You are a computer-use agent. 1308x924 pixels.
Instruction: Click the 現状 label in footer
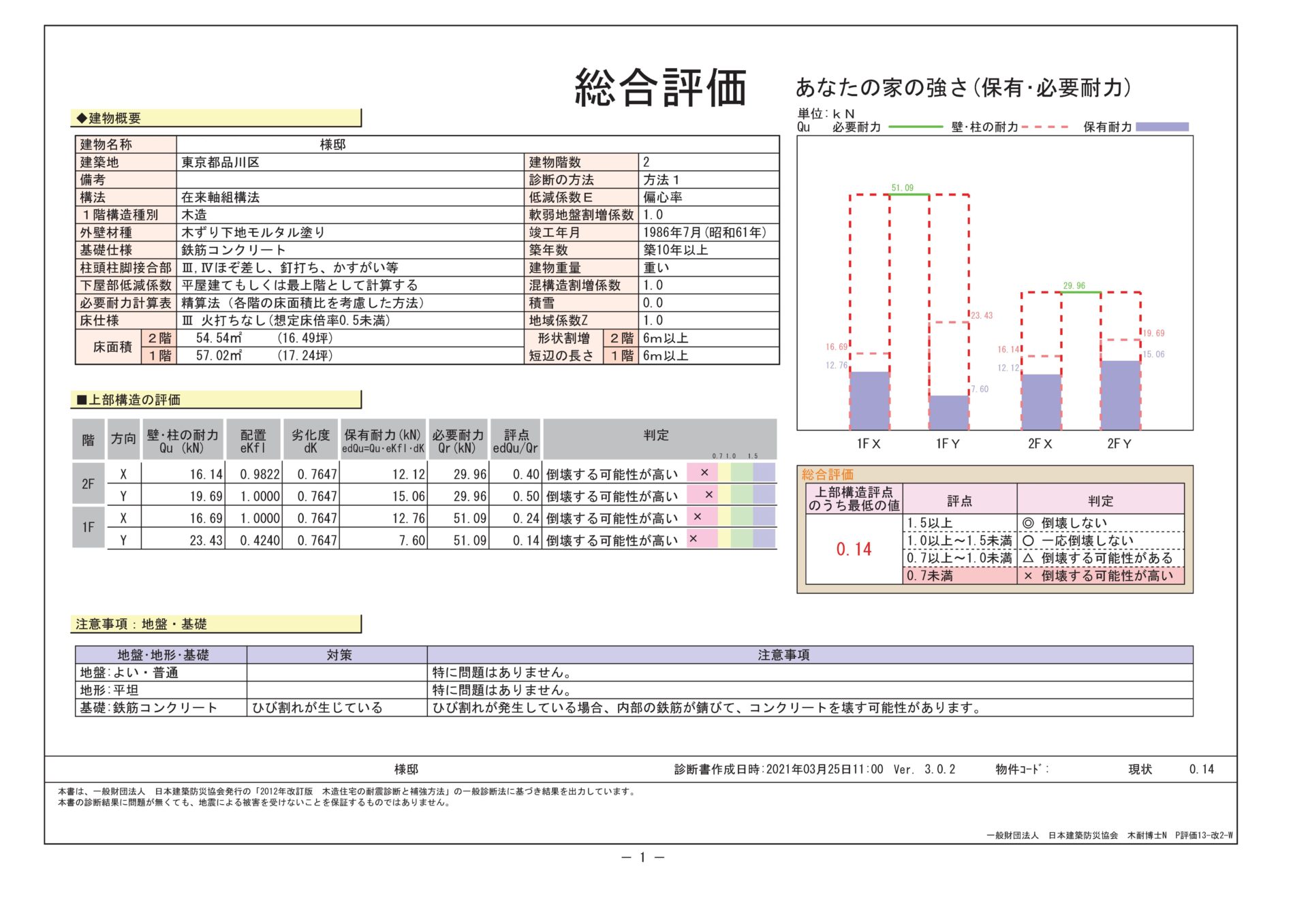[1140, 769]
